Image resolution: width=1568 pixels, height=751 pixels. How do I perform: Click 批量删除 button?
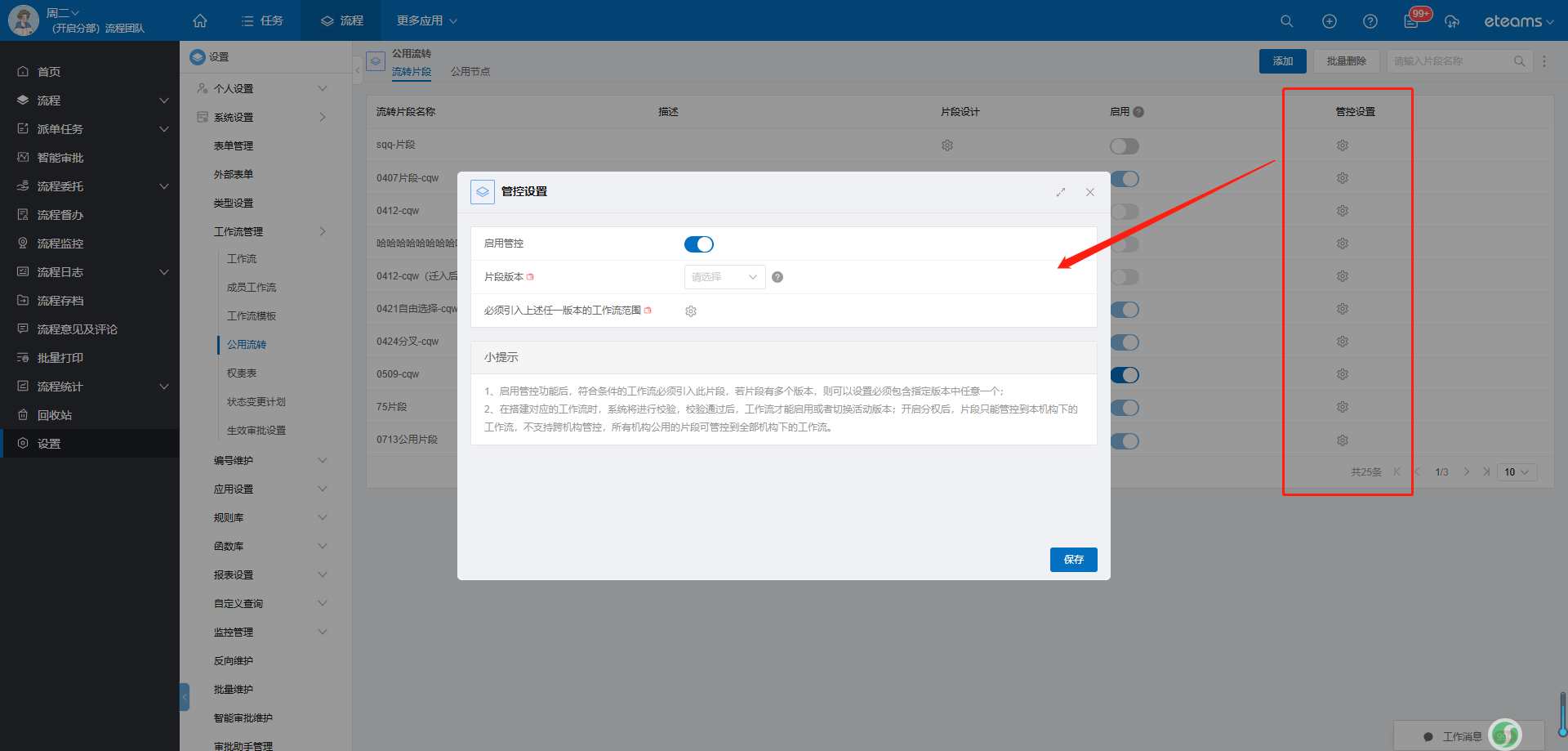(x=1347, y=61)
